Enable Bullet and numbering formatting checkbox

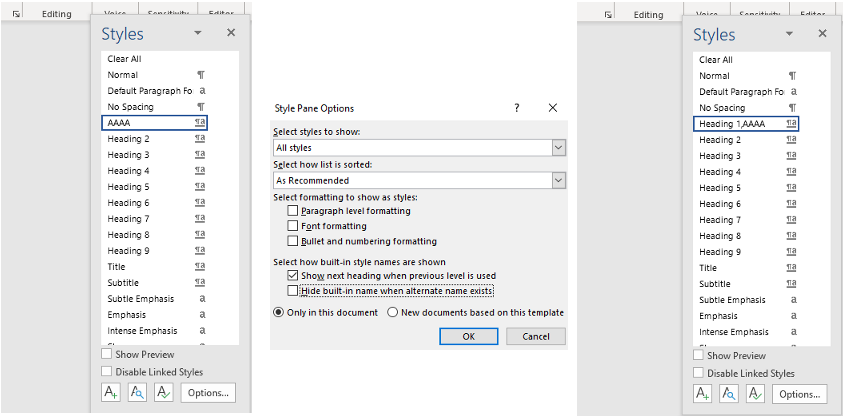coord(292,241)
